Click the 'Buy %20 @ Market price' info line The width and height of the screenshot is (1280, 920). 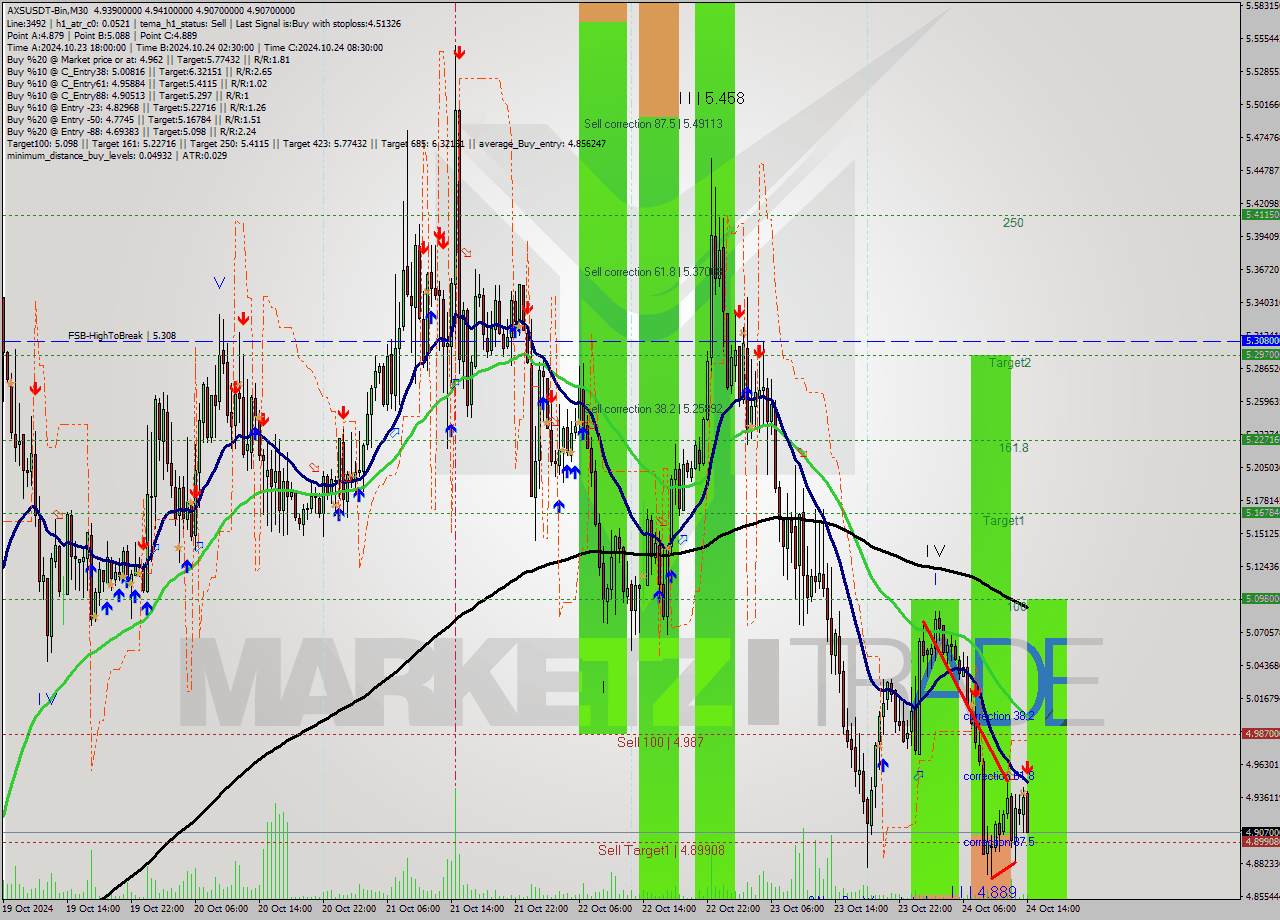(x=148, y=59)
